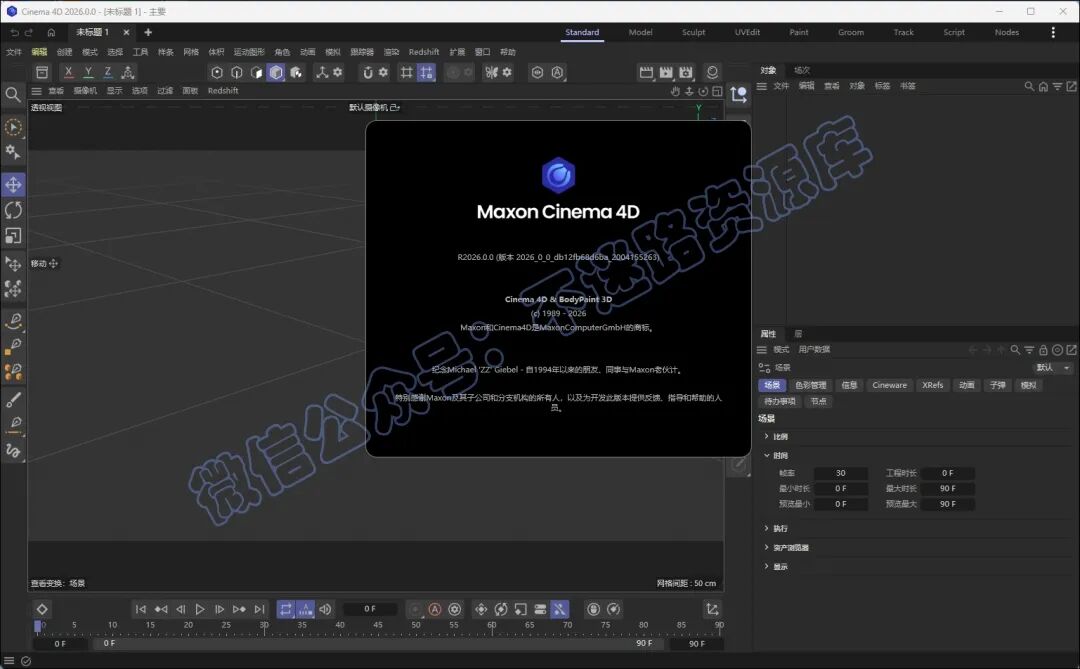Click the search magnifier above left toolbar
This screenshot has height=669, width=1080.
[x=12, y=94]
